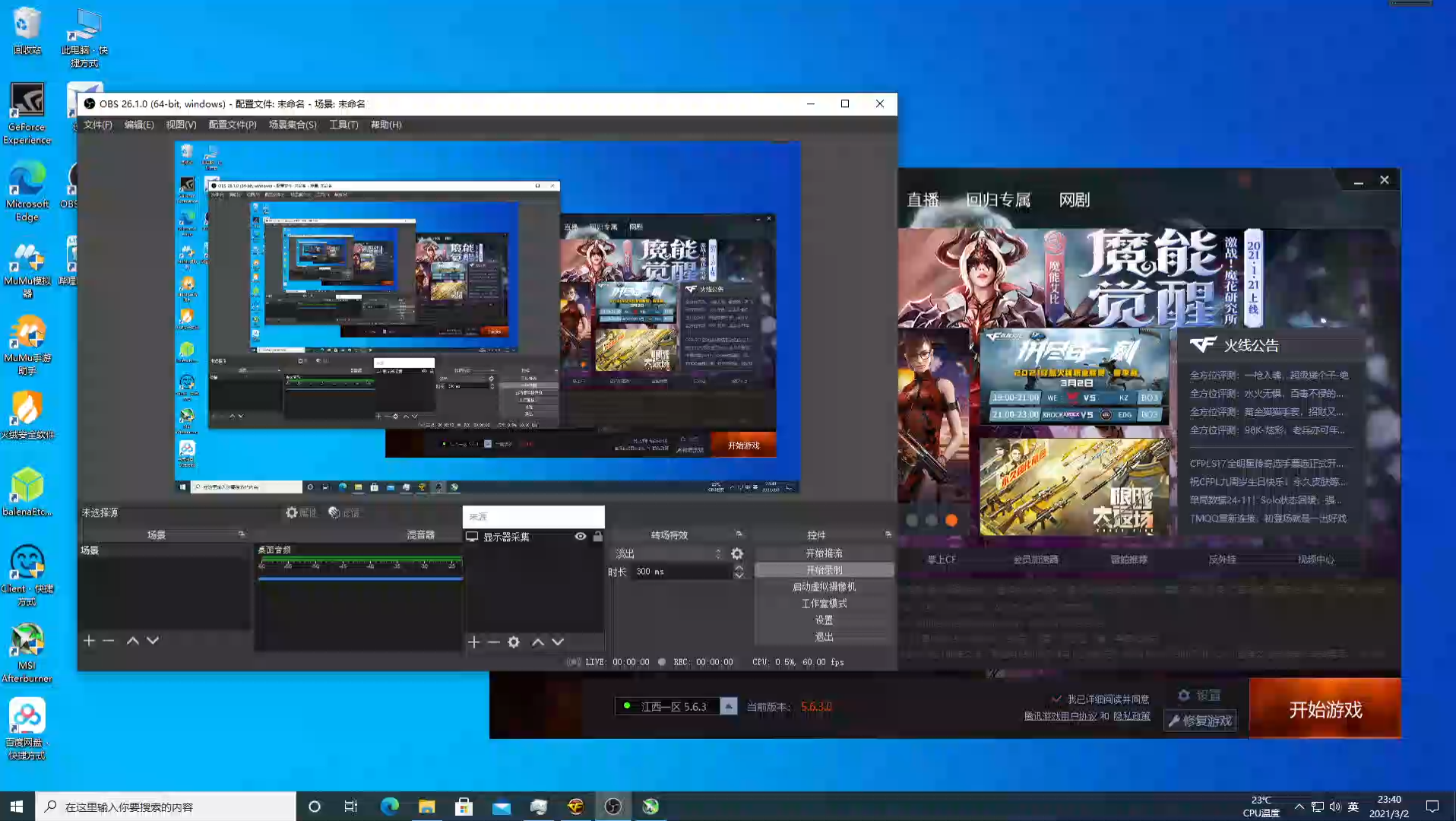
Task: Pop out the 转场特效 dock panel
Action: point(739,534)
